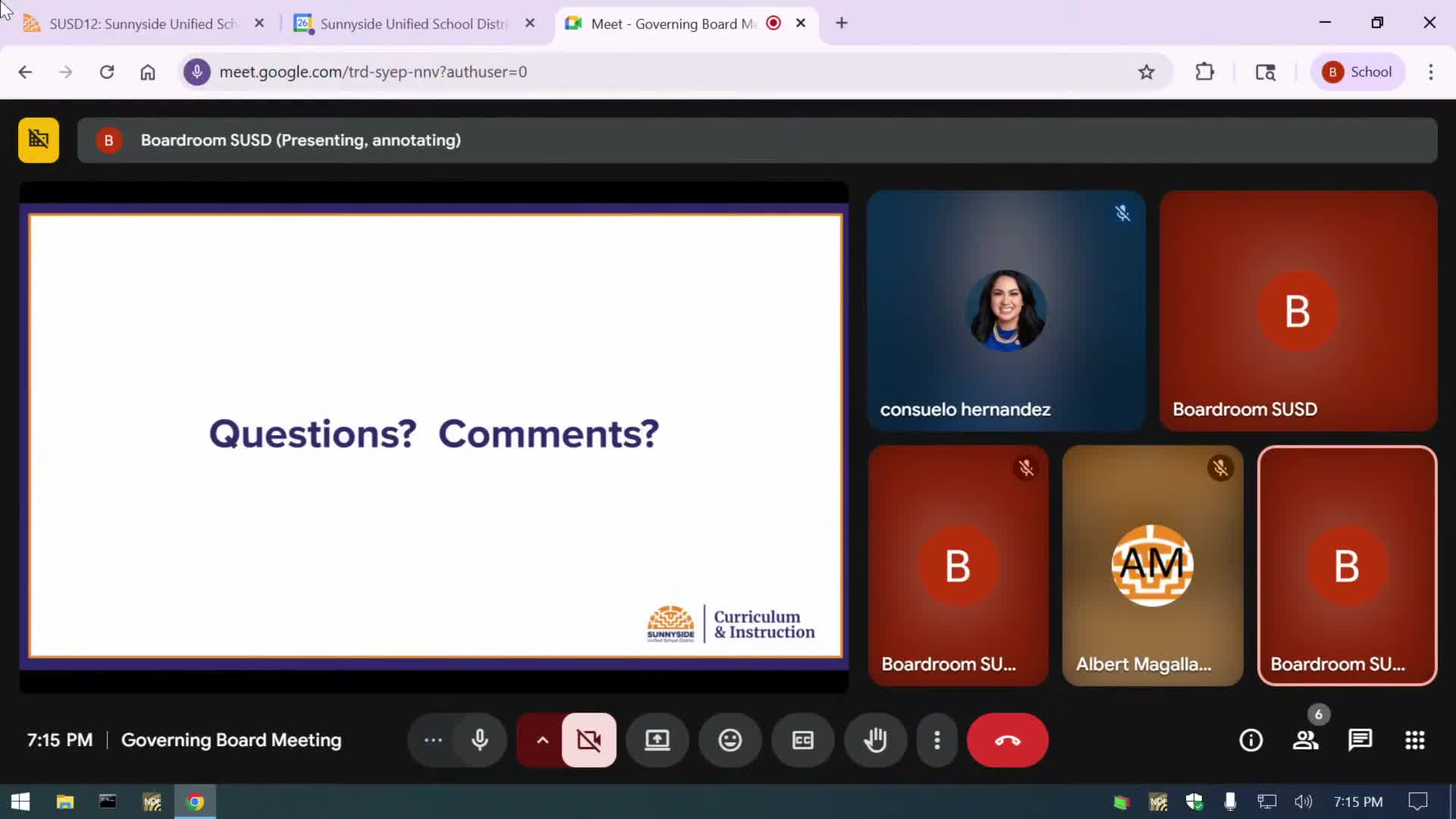Open the chat with everyone panel
Screen dimensions: 1456x819
pyautogui.click(x=1360, y=740)
